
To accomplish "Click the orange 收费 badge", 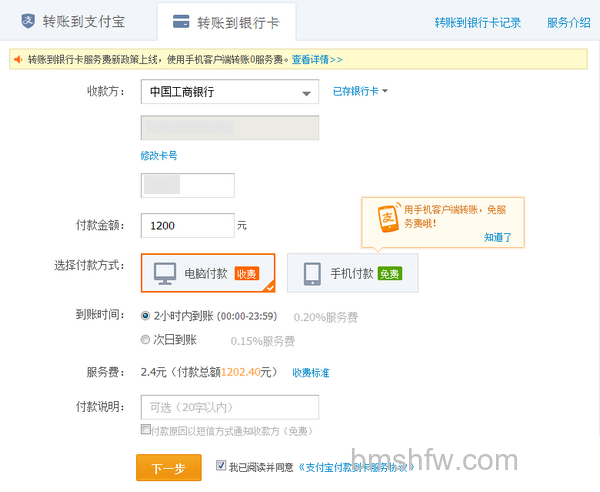I will [x=246, y=274].
